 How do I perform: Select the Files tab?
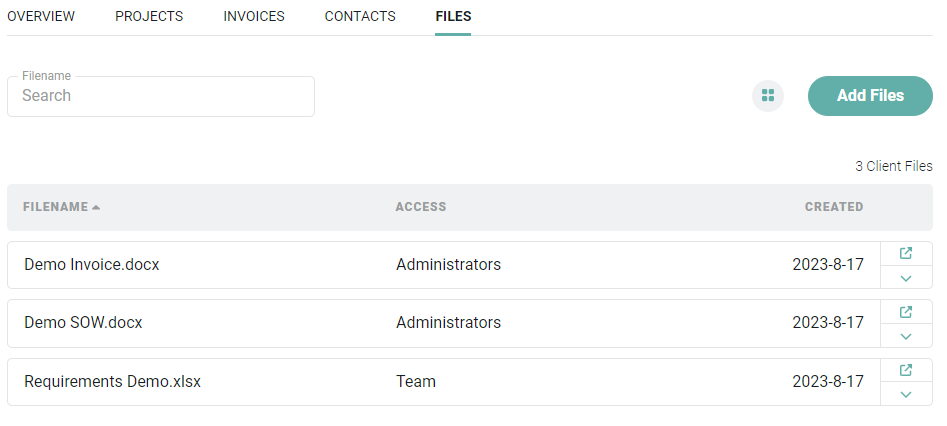click(x=453, y=17)
